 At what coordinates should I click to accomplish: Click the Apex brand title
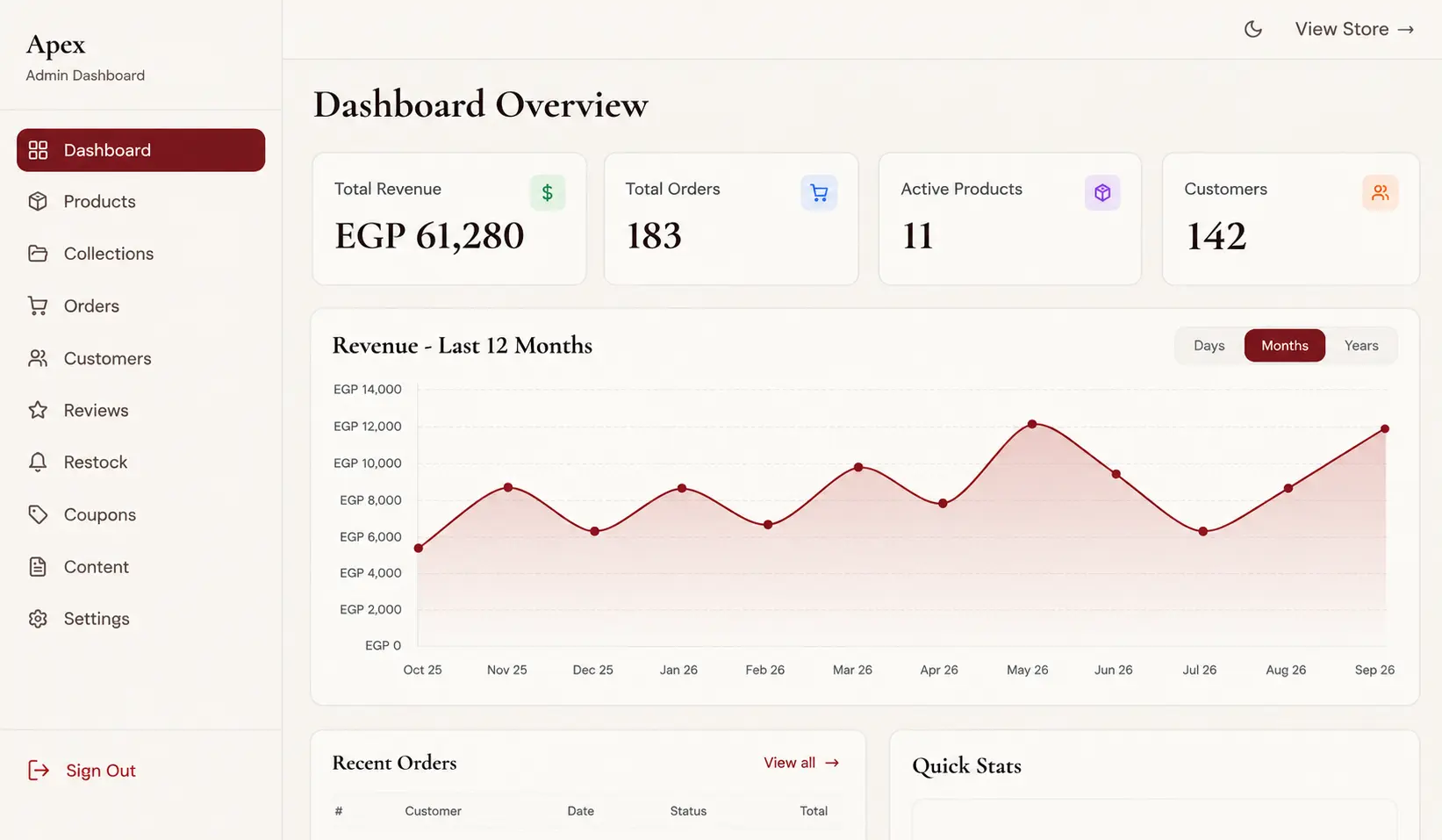pyautogui.click(x=56, y=45)
